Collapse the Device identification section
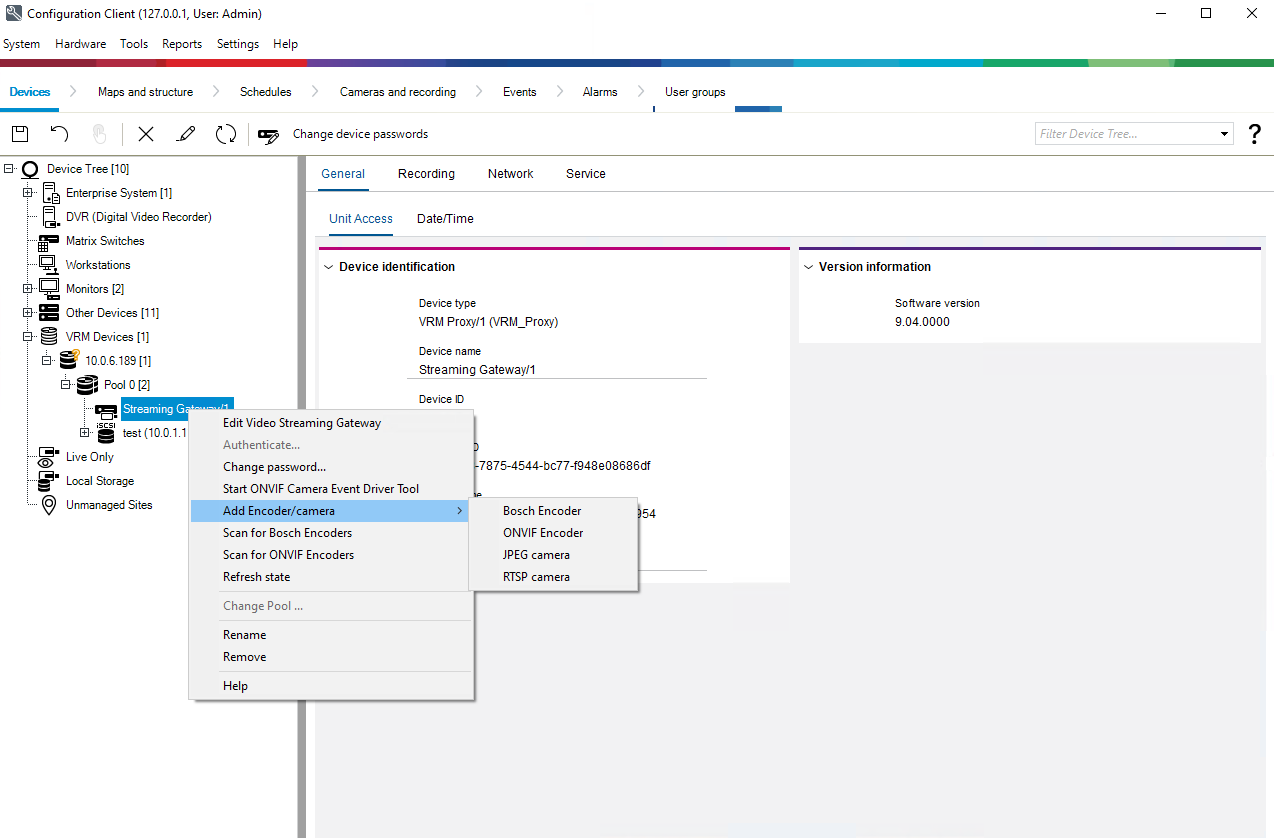This screenshot has width=1274, height=838. click(328, 267)
